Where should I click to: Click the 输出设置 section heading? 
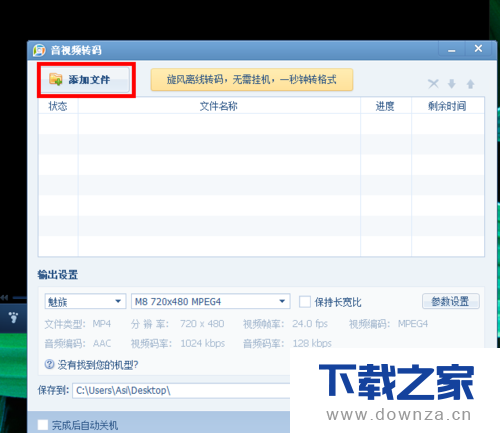point(58,275)
